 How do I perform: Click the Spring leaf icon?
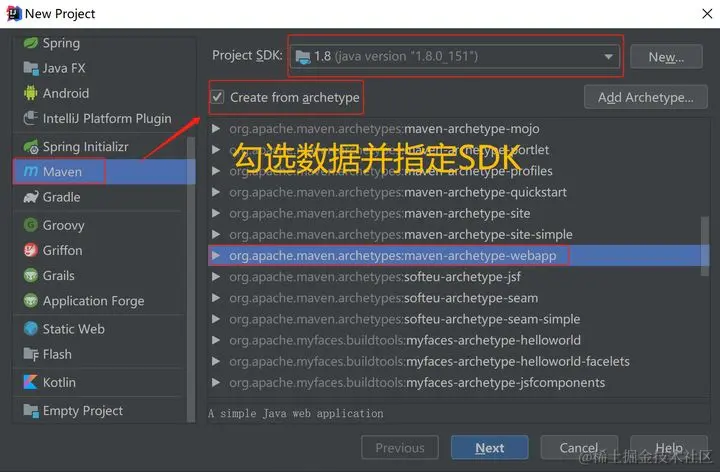[x=31, y=43]
